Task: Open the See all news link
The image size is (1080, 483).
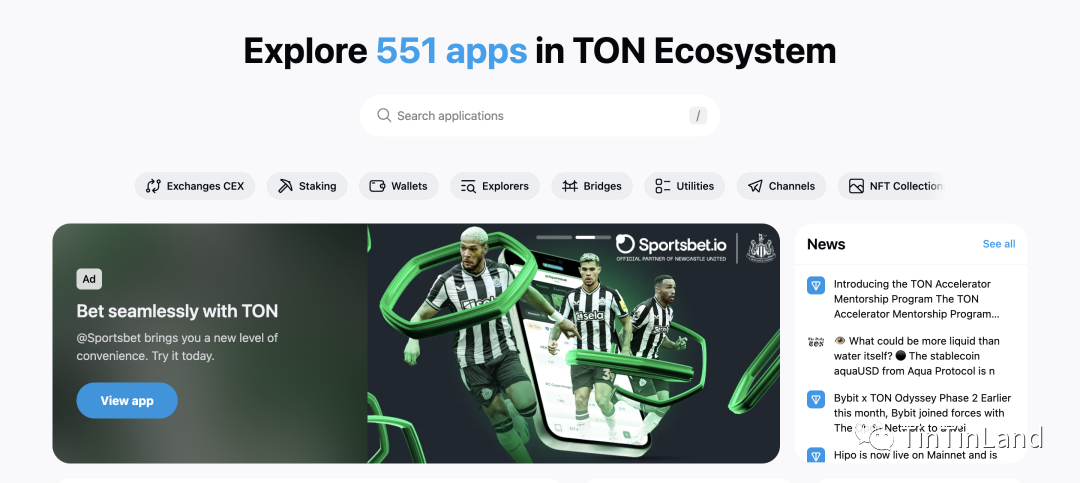Action: tap(999, 244)
